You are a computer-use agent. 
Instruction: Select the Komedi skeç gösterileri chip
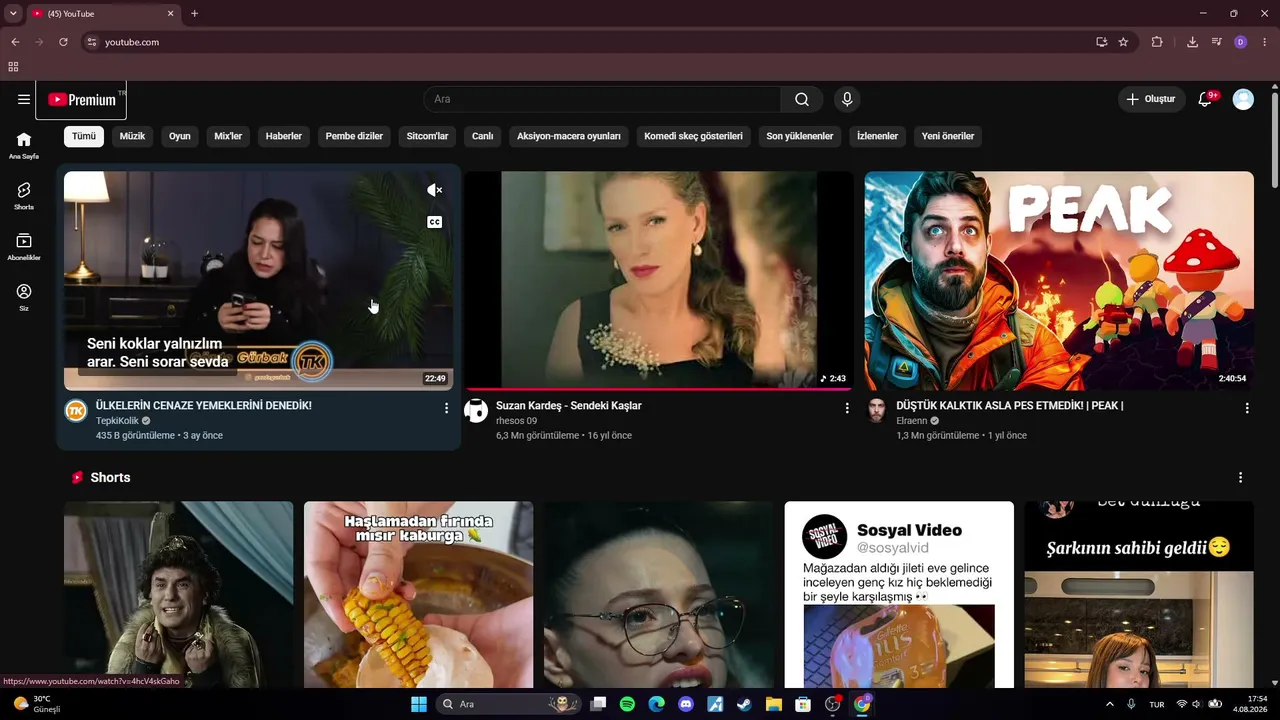pyautogui.click(x=693, y=136)
